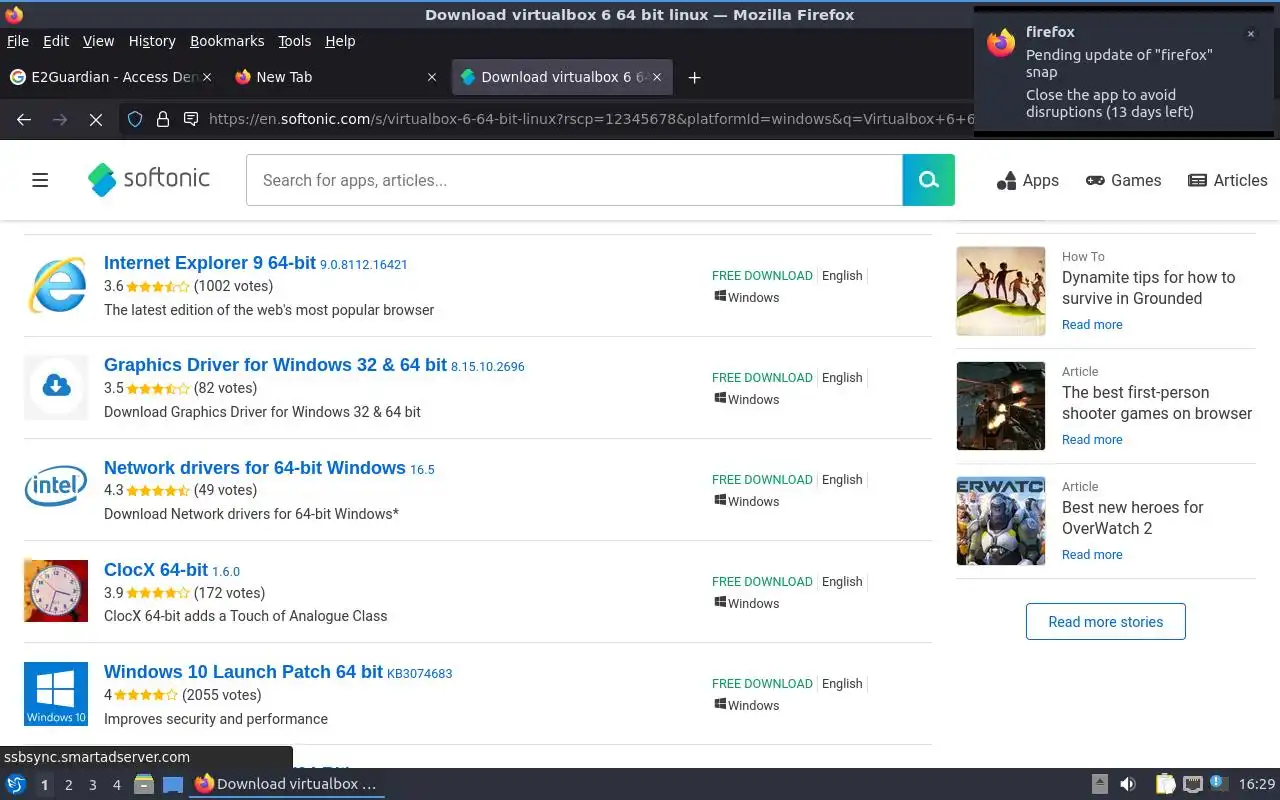
Task: Click Read more under Grounded tips
Action: (1092, 325)
